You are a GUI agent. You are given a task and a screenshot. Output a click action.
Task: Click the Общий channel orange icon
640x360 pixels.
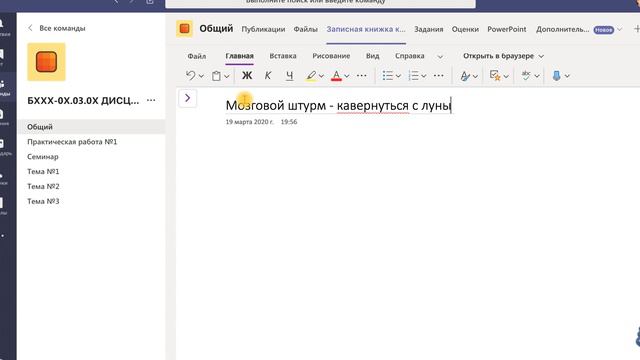click(x=184, y=29)
